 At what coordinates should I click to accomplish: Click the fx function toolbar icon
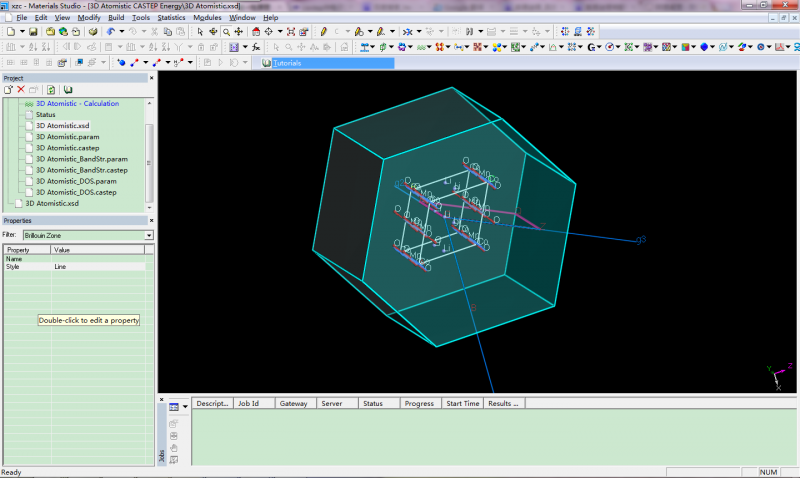pos(257,47)
